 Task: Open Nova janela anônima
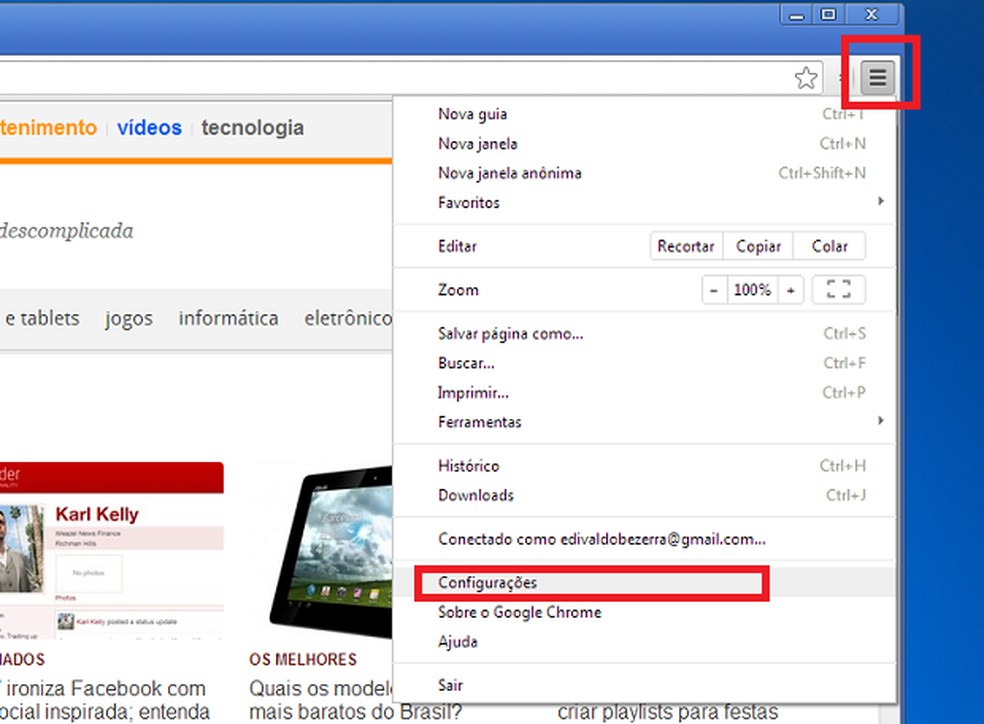pos(509,173)
